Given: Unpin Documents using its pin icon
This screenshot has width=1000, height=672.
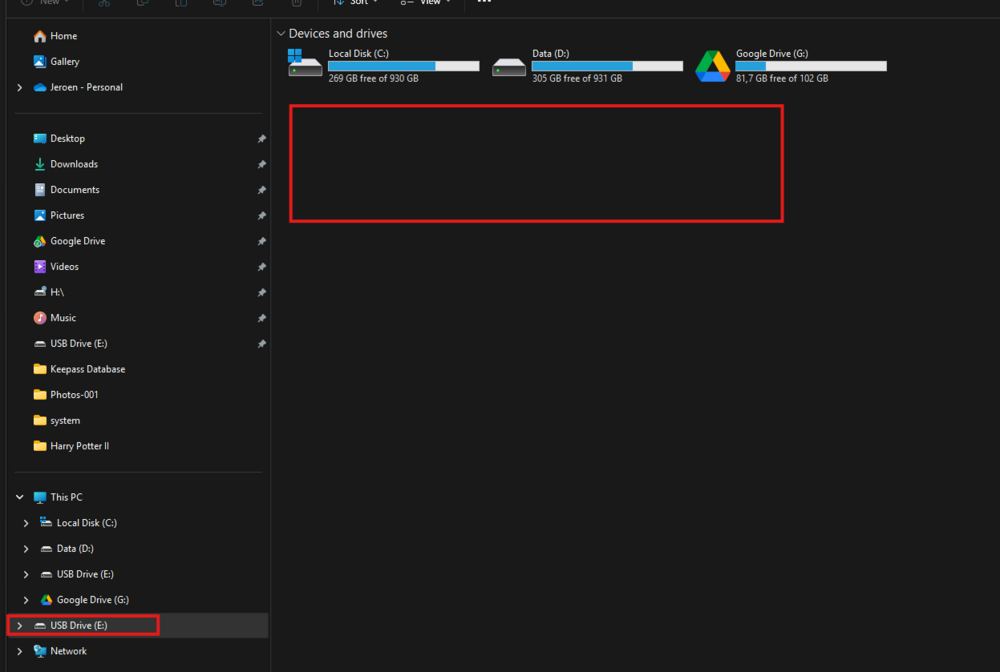Looking at the screenshot, I should tap(261, 189).
